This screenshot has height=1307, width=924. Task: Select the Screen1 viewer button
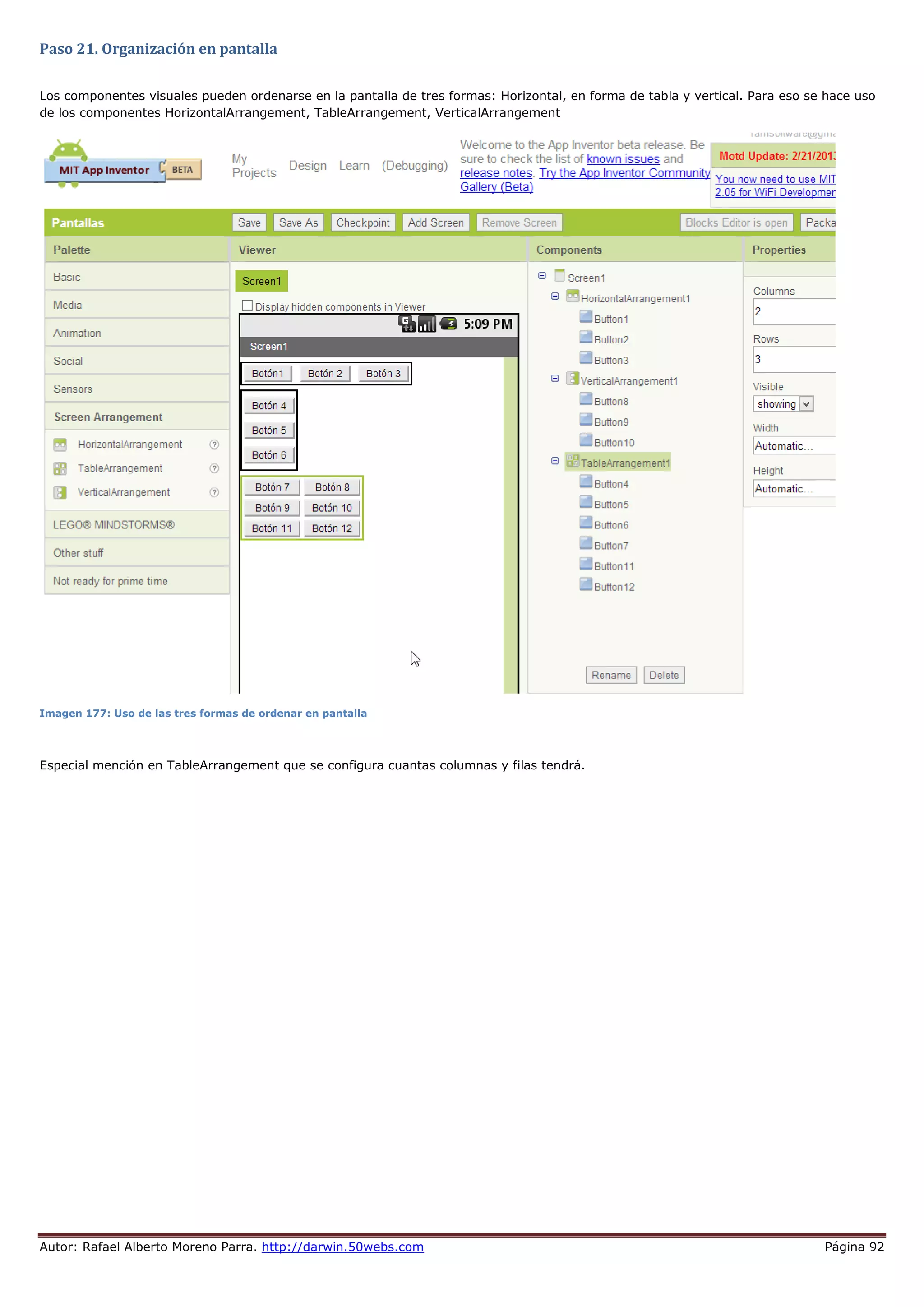[262, 281]
